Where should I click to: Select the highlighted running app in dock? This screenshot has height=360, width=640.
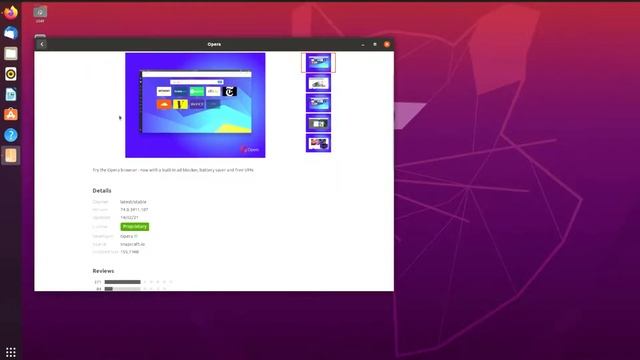tap(11, 156)
